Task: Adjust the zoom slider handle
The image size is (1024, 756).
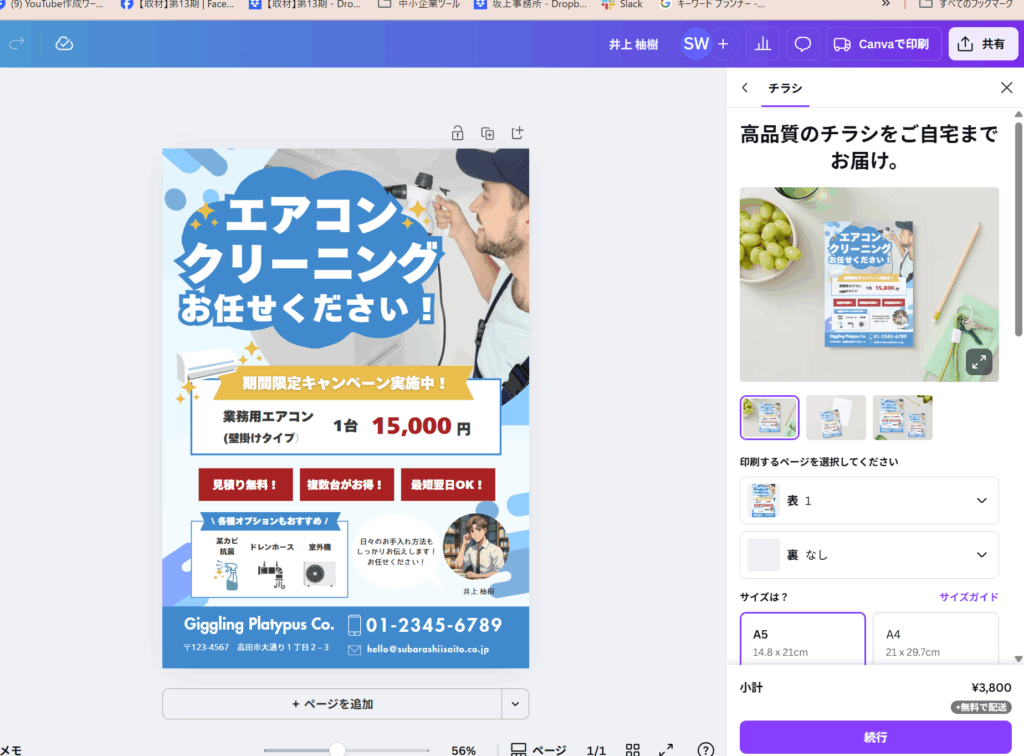Action: 337,750
